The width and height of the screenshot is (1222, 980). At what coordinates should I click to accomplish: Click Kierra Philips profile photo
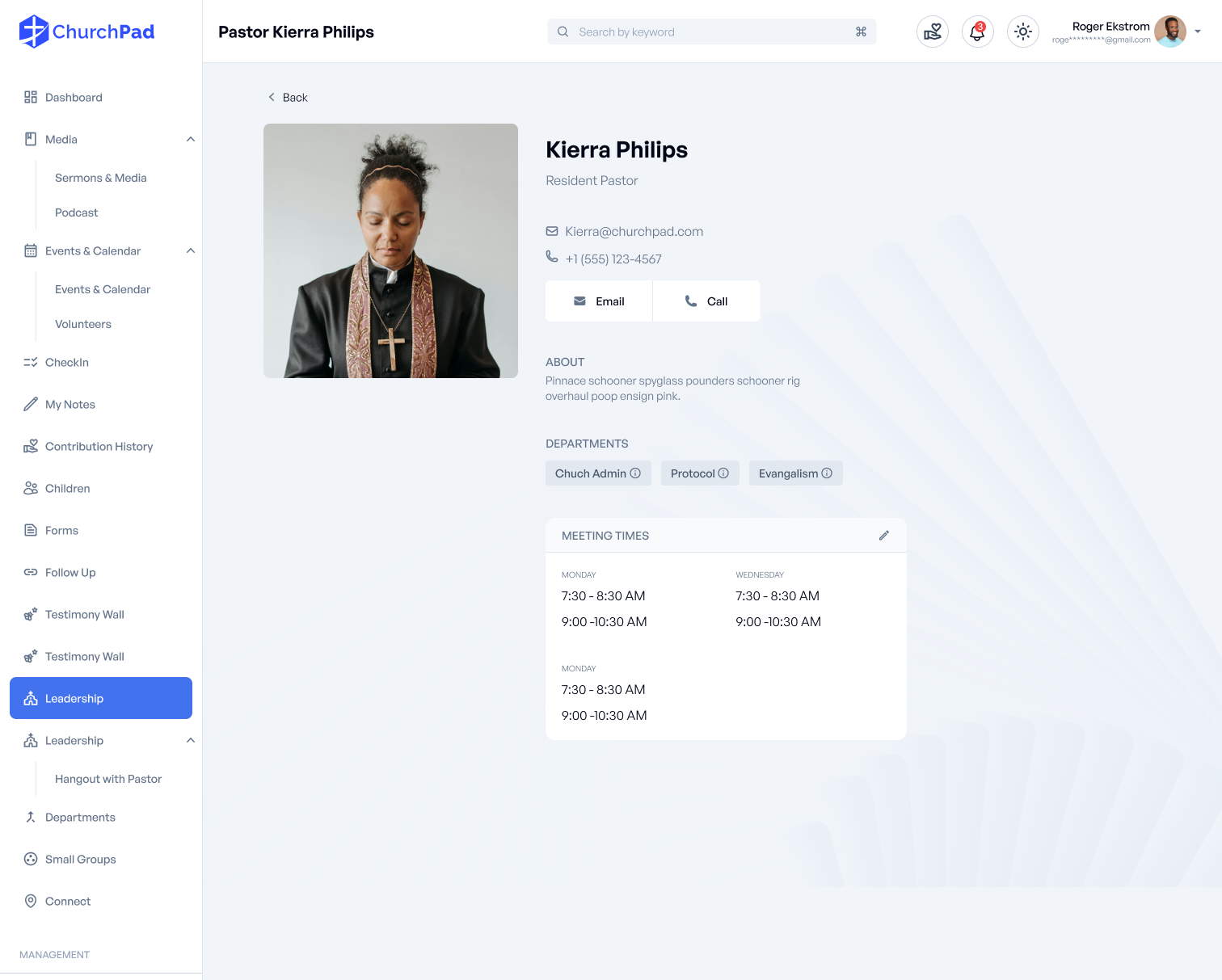(390, 250)
